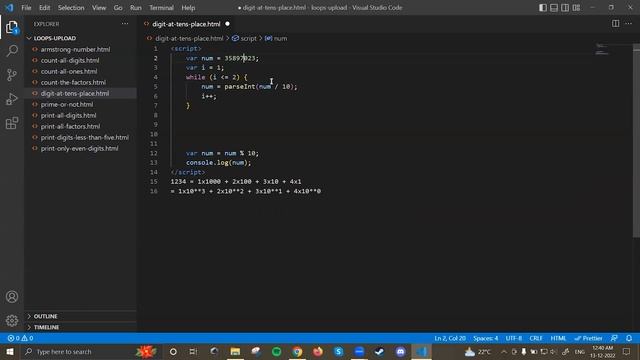640x360 pixels.
Task: Click the Split Editor Right icon
Action: click(x=615, y=24)
